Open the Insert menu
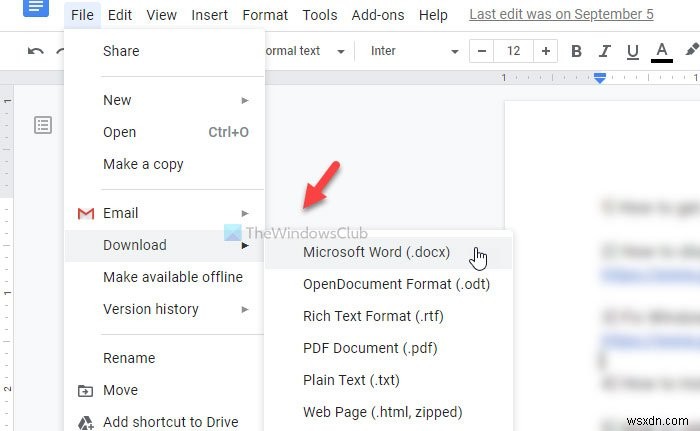 [208, 15]
